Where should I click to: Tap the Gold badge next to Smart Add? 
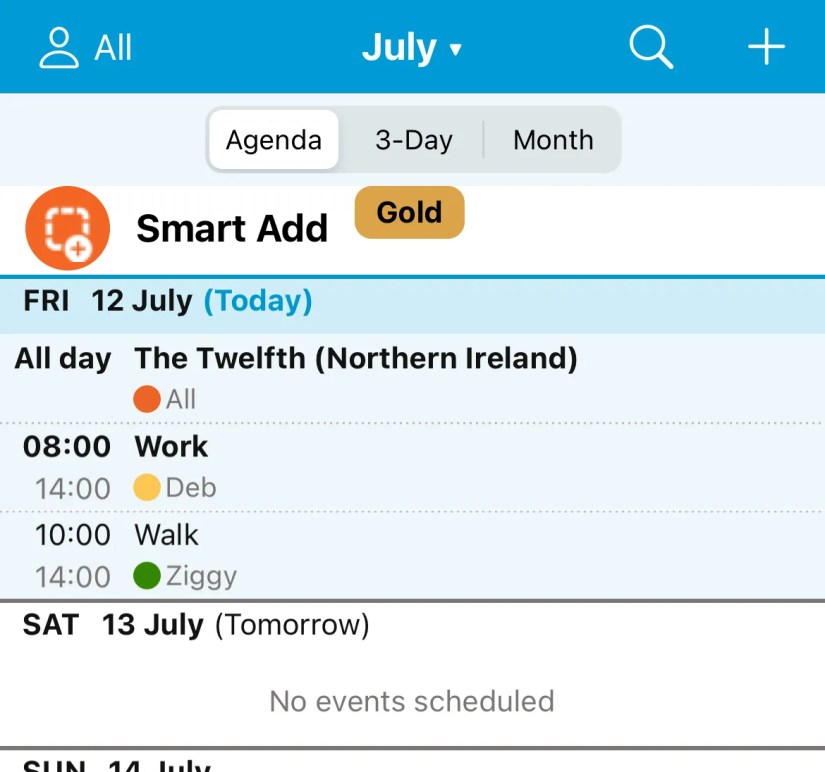point(409,212)
